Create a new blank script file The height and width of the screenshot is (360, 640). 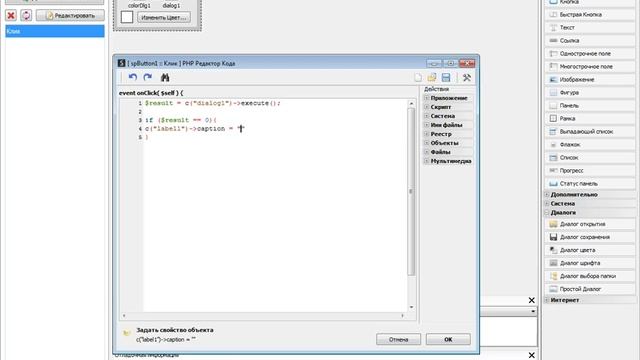click(418, 78)
